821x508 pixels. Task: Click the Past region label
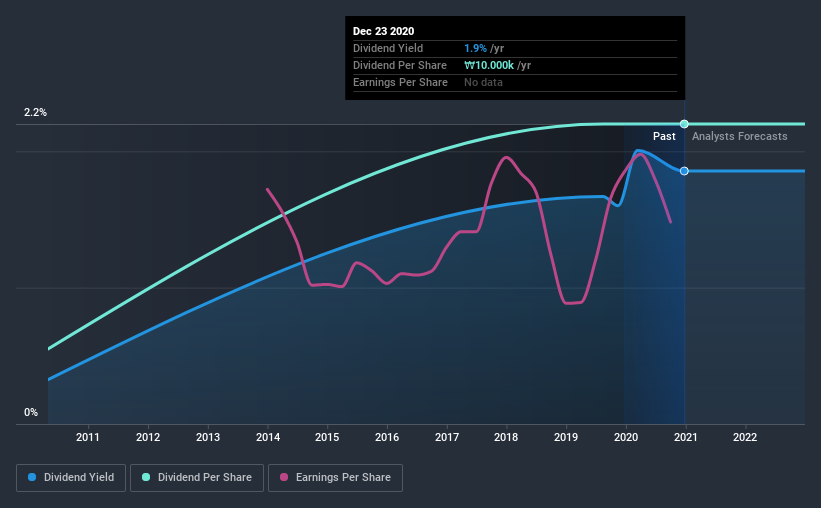coord(664,136)
